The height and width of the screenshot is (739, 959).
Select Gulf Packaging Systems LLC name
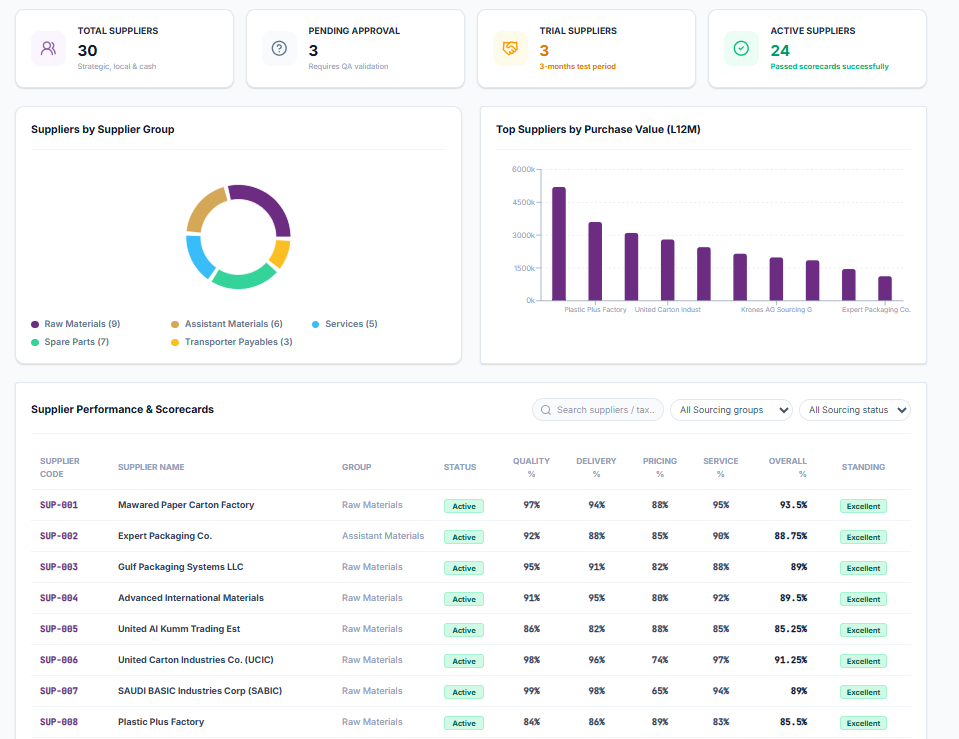point(180,567)
